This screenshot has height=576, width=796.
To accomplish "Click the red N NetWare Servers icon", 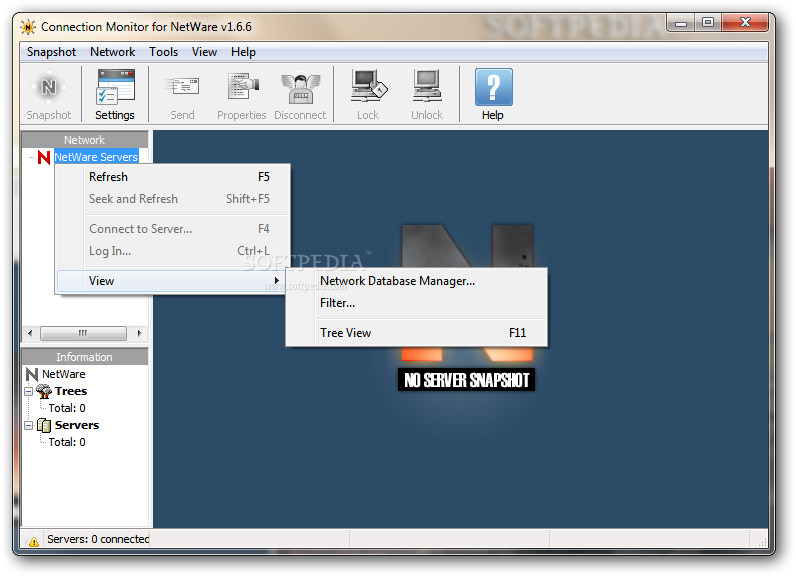I will tap(44, 157).
